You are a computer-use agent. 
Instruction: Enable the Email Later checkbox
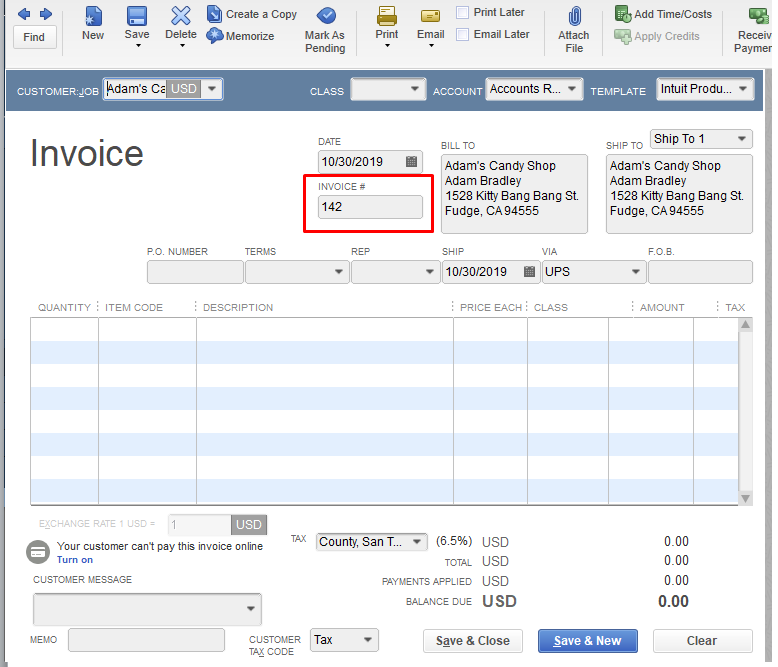click(x=463, y=34)
